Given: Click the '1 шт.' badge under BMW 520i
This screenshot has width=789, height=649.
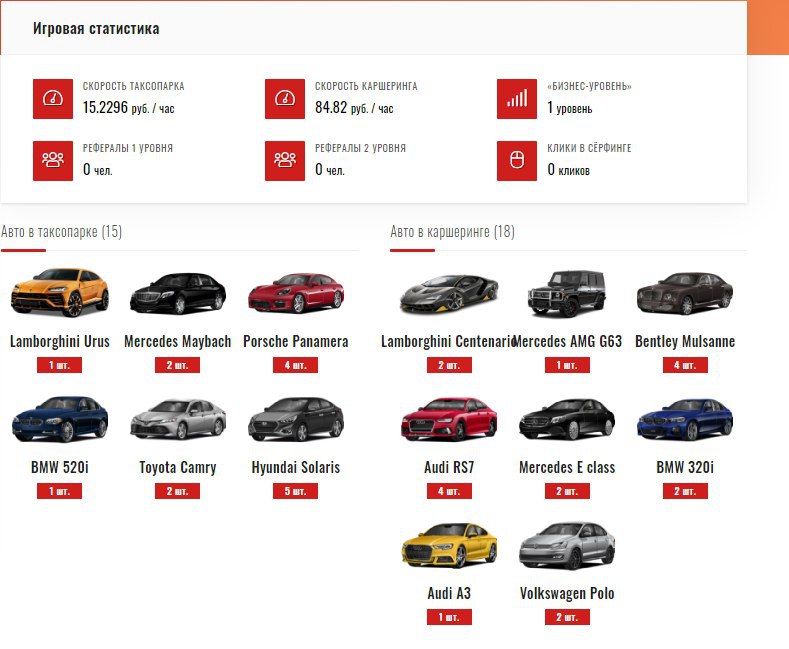Looking at the screenshot, I should [x=59, y=491].
